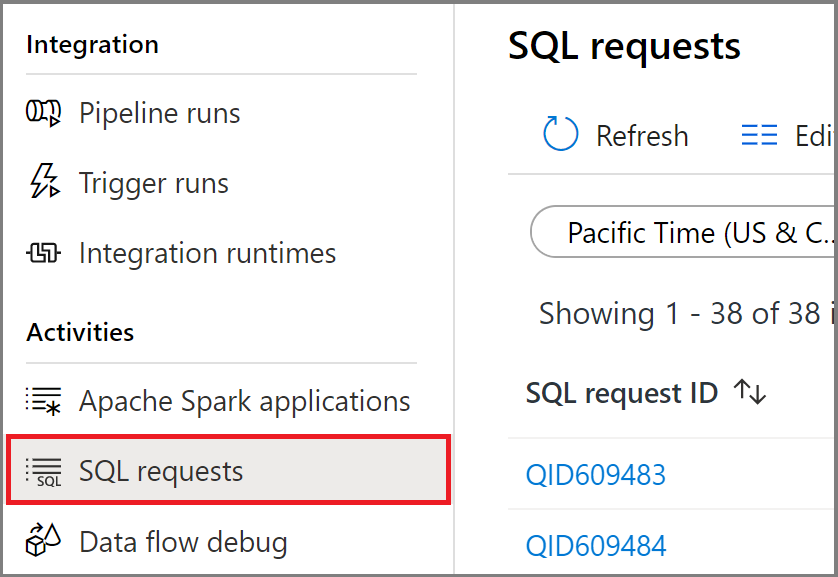Click the Trigger runs lightning icon
This screenshot has width=838, height=577.
tap(42, 183)
